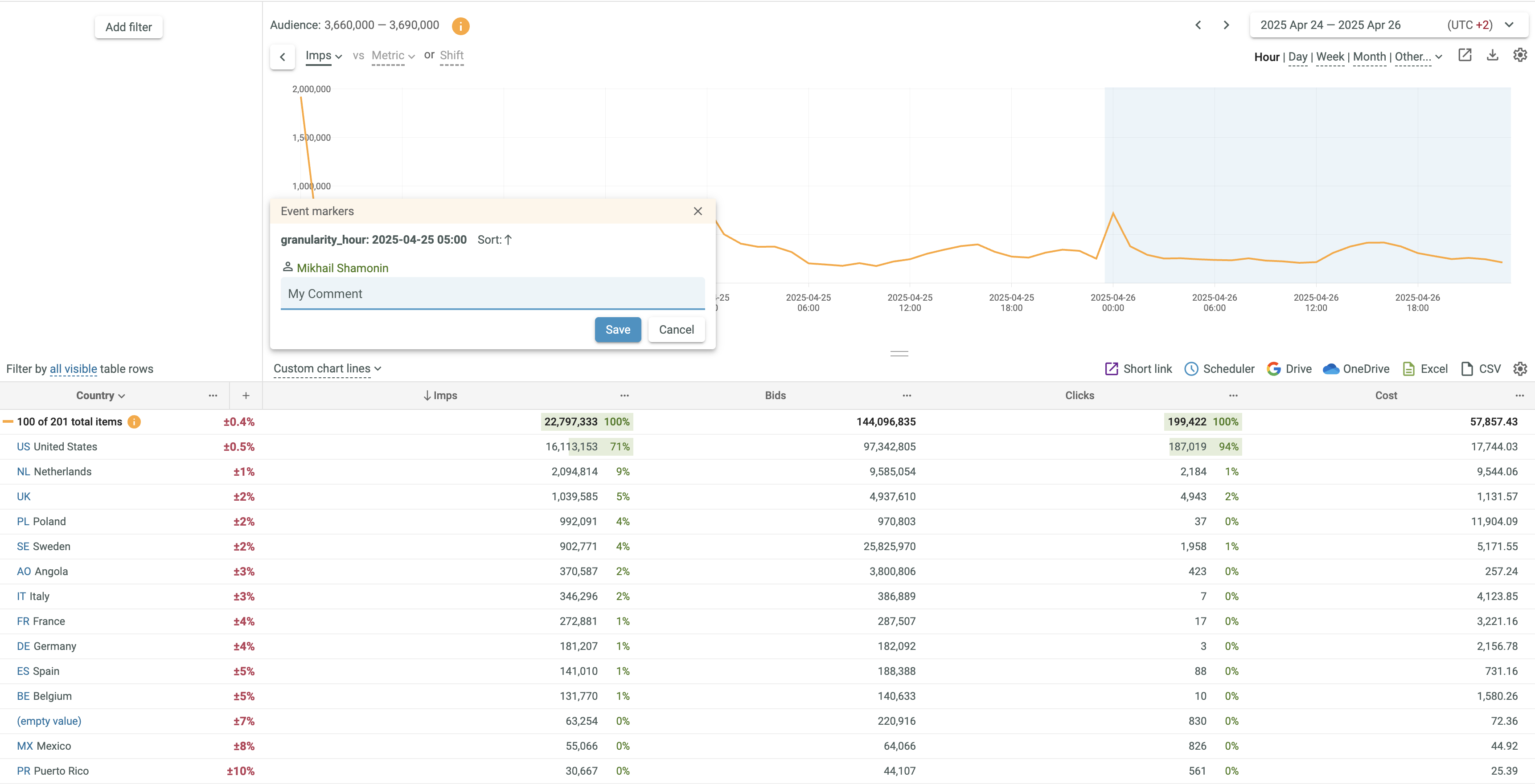The width and height of the screenshot is (1535, 784).
Task: Toggle sort direction in Event markers
Action: pos(508,240)
